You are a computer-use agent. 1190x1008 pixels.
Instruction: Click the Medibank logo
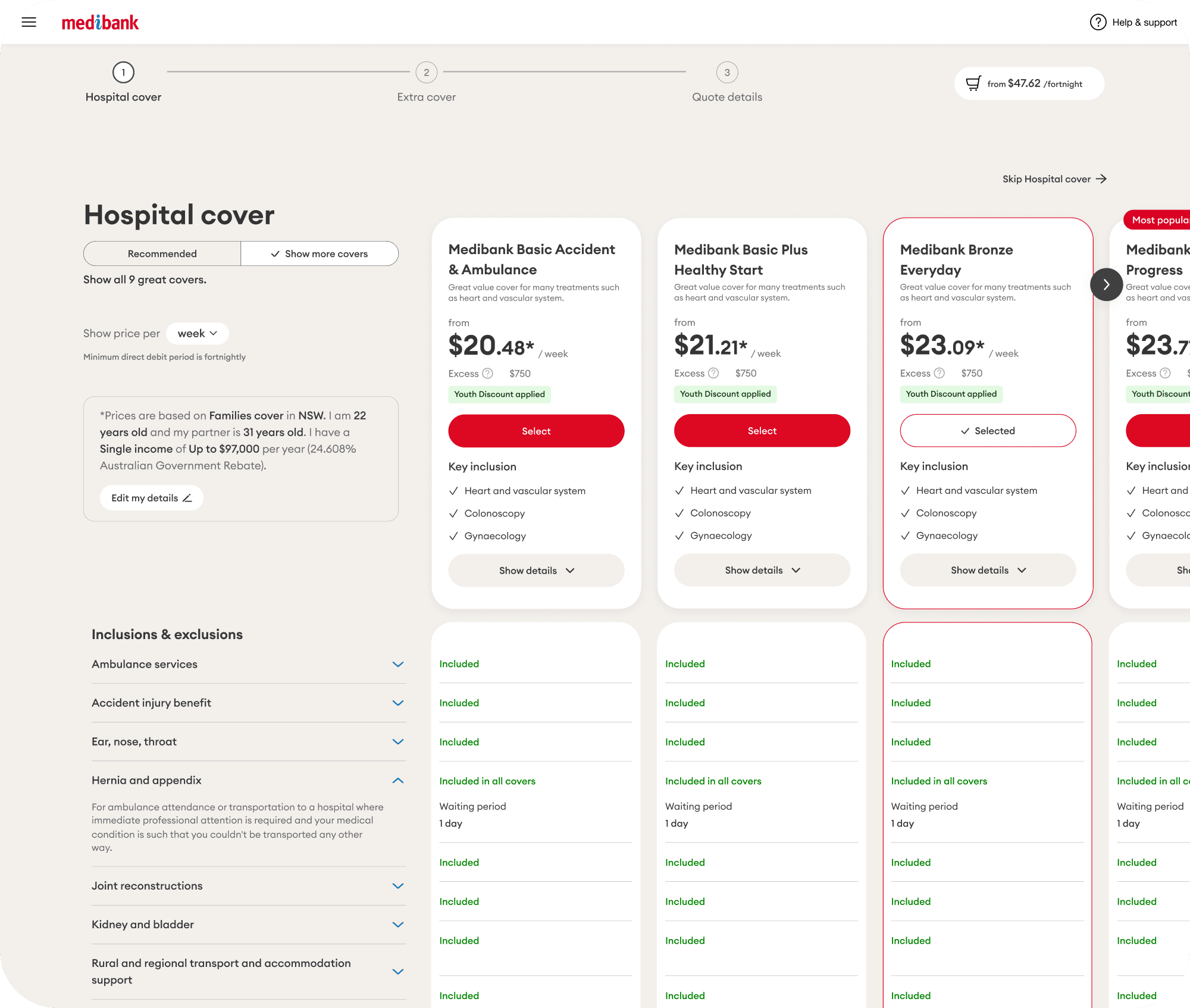[x=100, y=23]
